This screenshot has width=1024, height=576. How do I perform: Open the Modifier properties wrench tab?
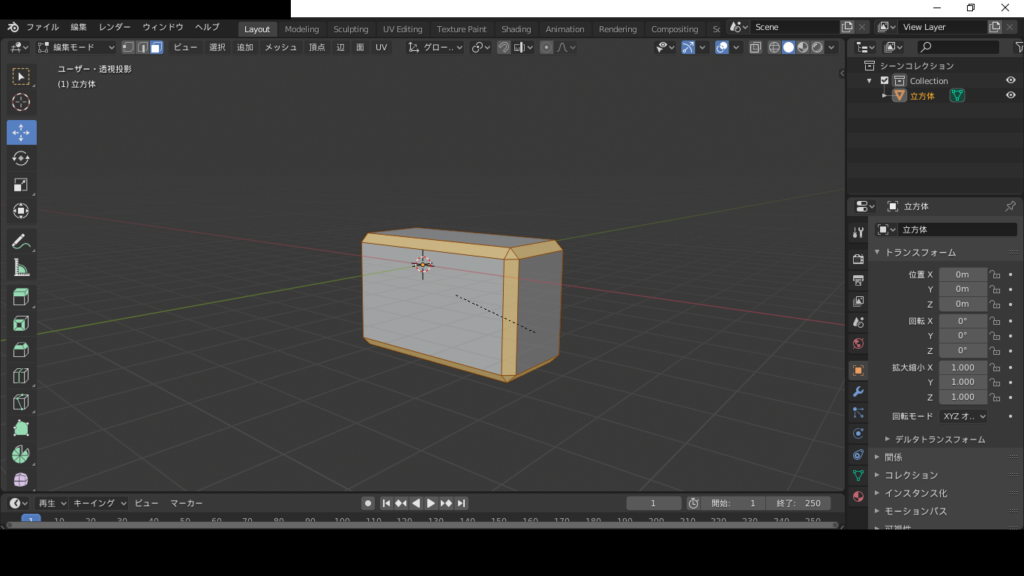(858, 391)
